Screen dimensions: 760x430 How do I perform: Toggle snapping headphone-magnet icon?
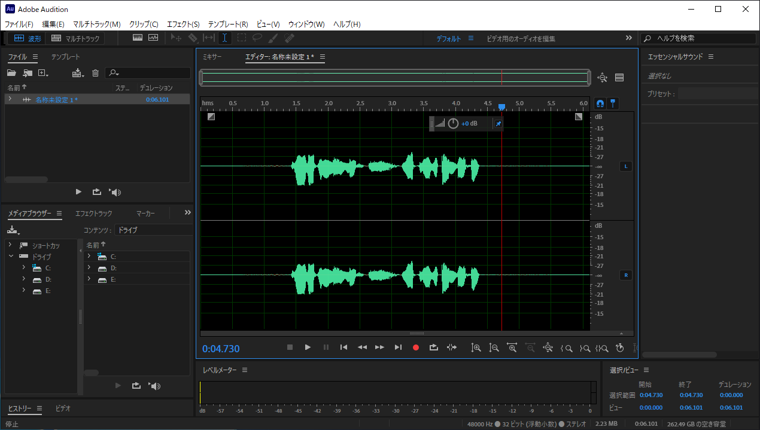coord(600,103)
